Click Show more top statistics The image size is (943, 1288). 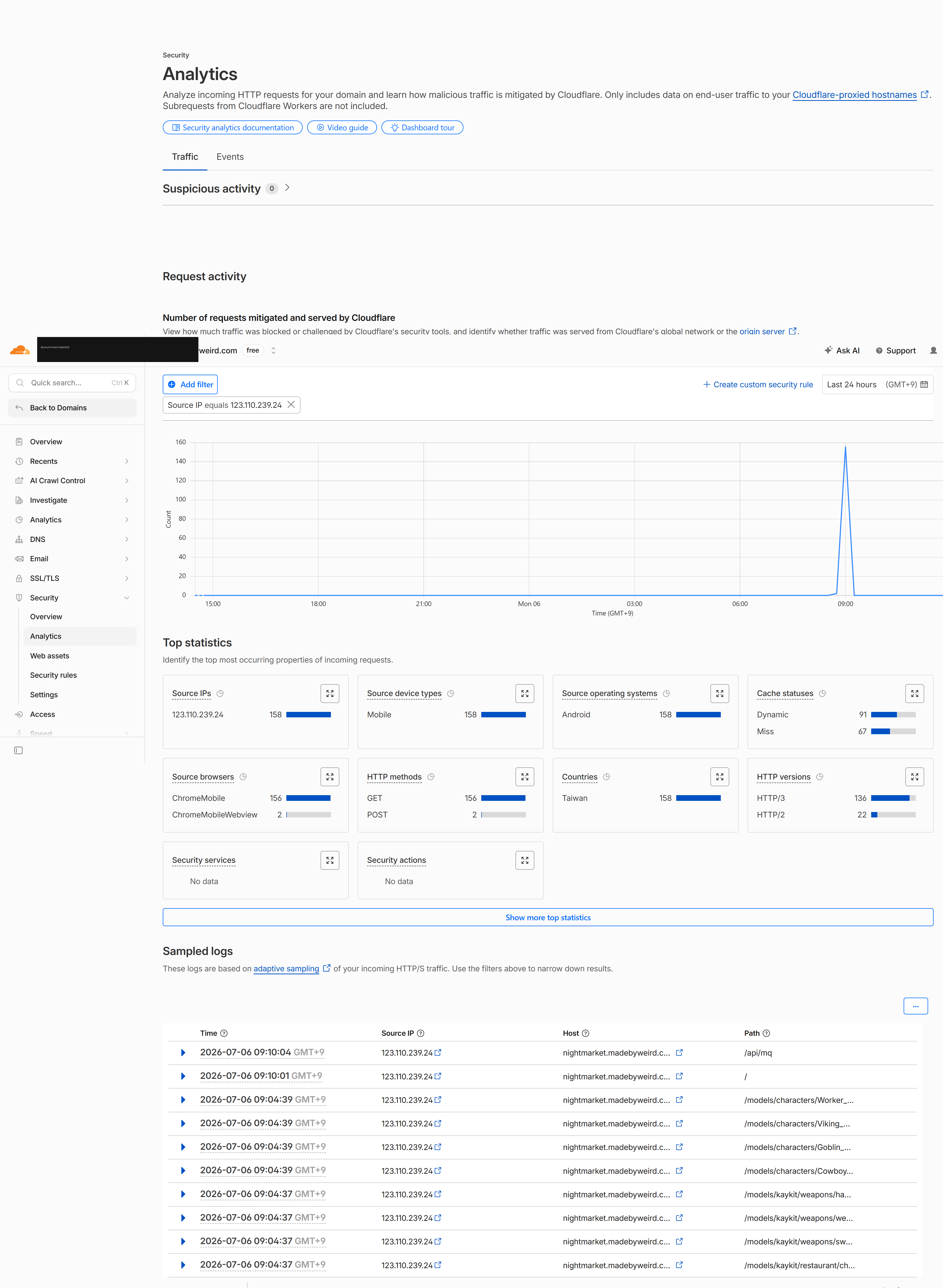[547, 917]
